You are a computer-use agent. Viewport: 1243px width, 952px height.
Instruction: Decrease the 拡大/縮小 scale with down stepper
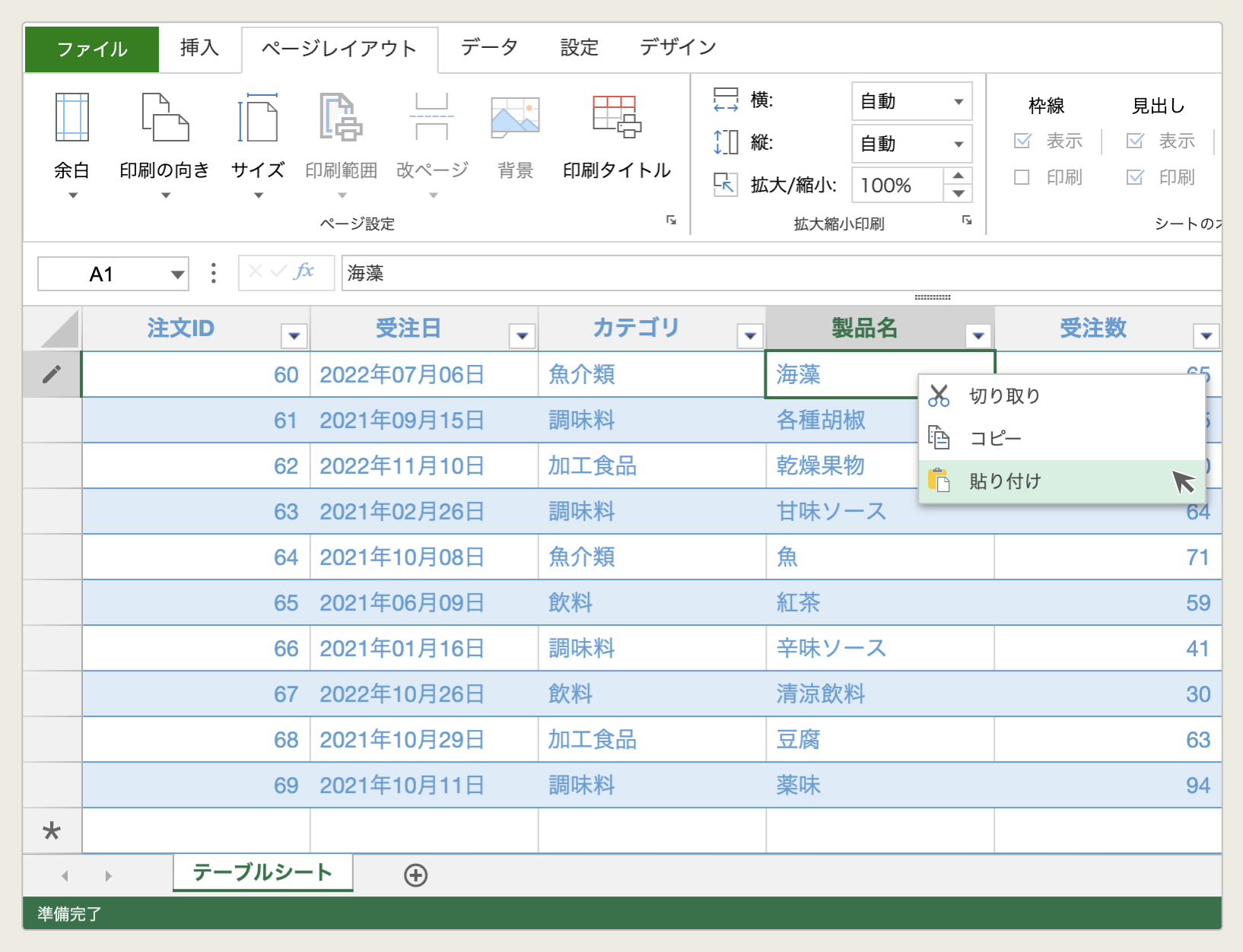958,194
